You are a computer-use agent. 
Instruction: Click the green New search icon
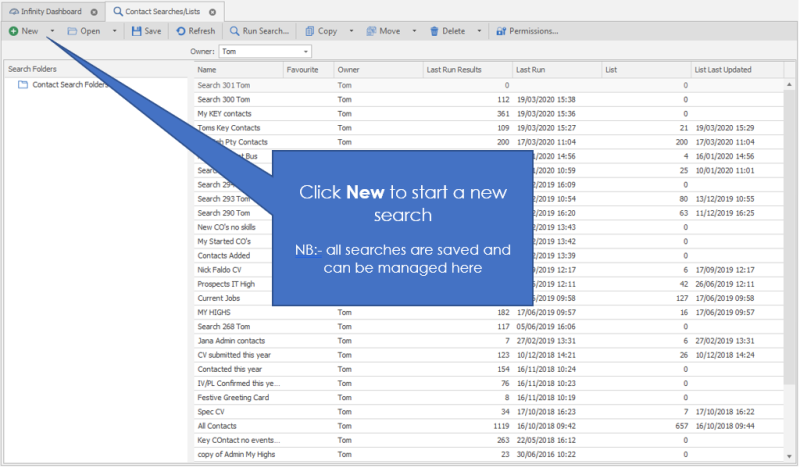13,31
